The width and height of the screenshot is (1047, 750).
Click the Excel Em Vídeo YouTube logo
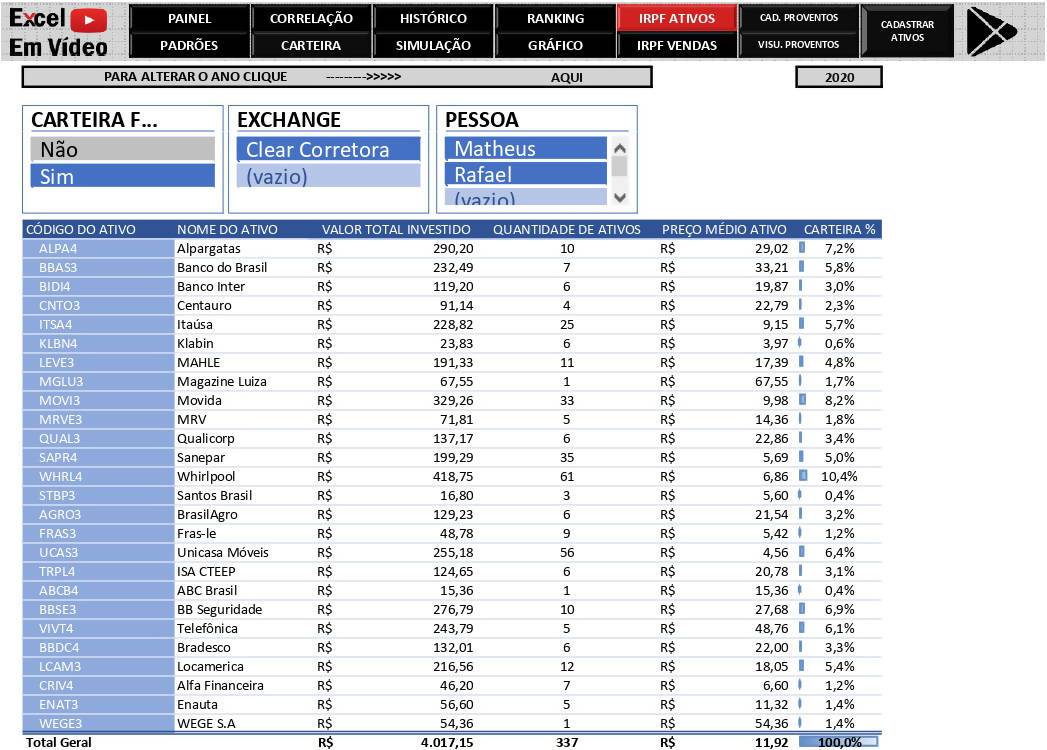60,31
